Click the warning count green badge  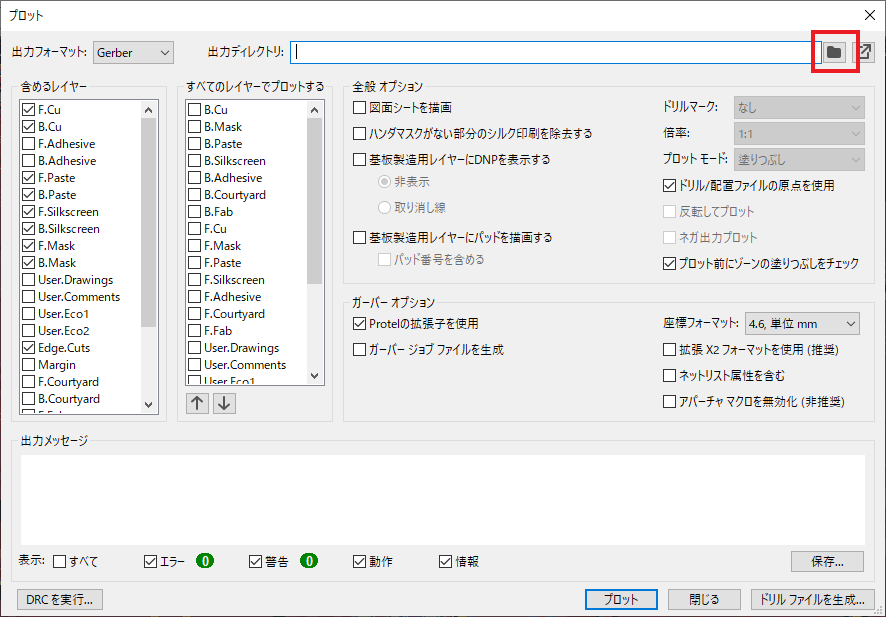point(309,561)
